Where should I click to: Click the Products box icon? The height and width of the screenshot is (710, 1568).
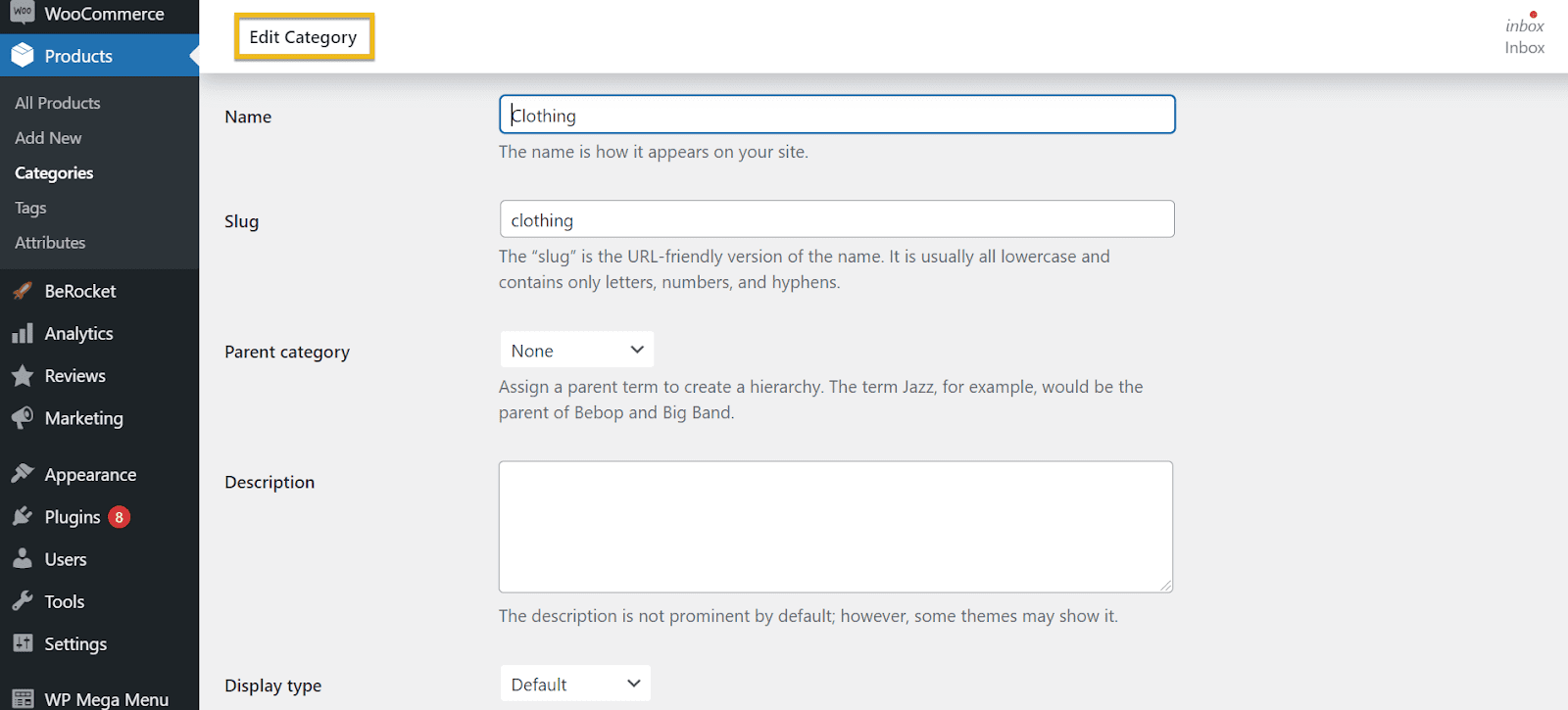(x=23, y=56)
